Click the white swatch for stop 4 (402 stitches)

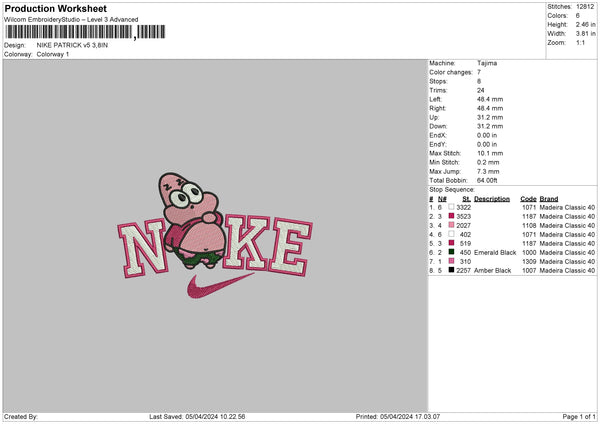point(452,234)
